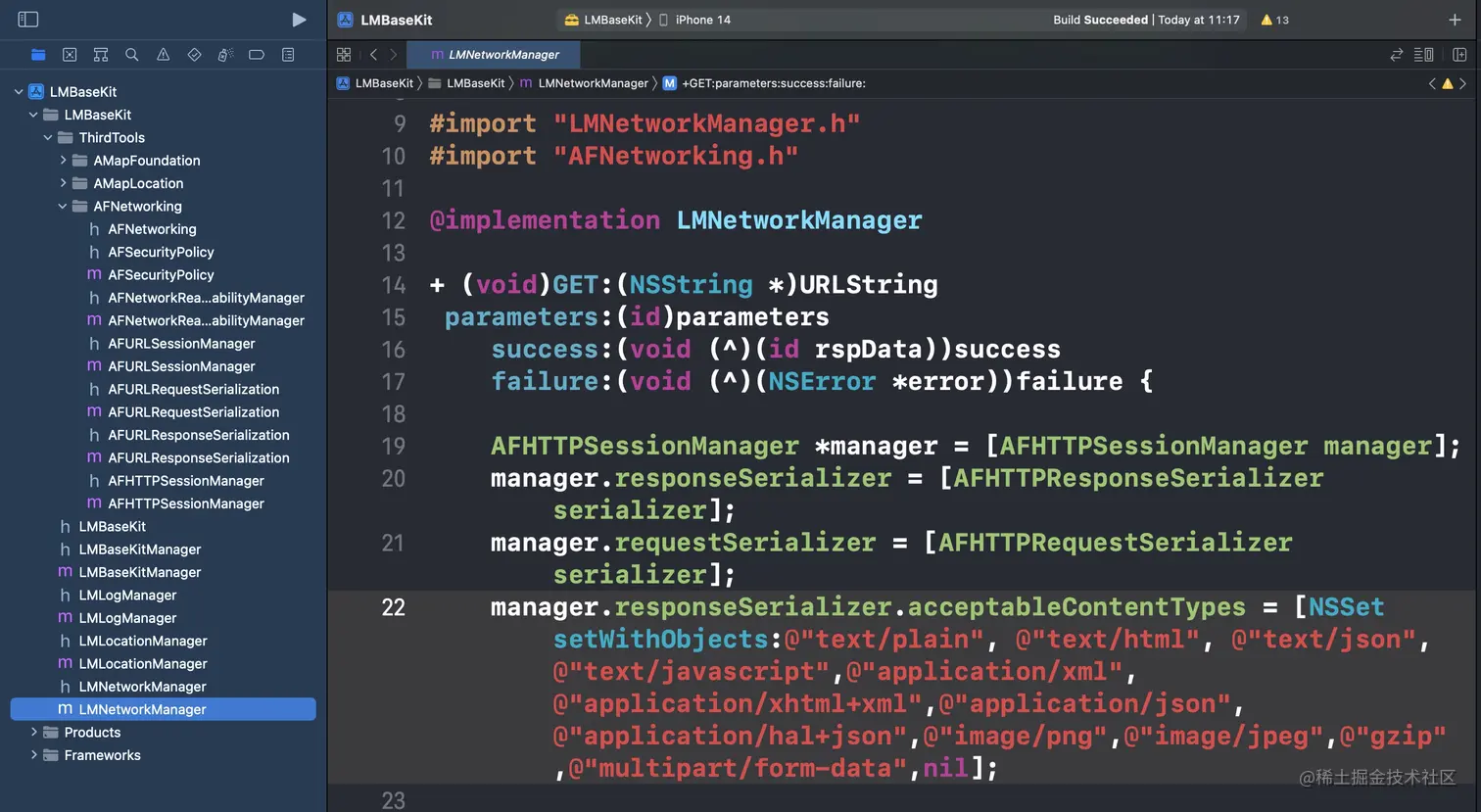
Task: Expand the Products folder
Action: tap(33, 733)
